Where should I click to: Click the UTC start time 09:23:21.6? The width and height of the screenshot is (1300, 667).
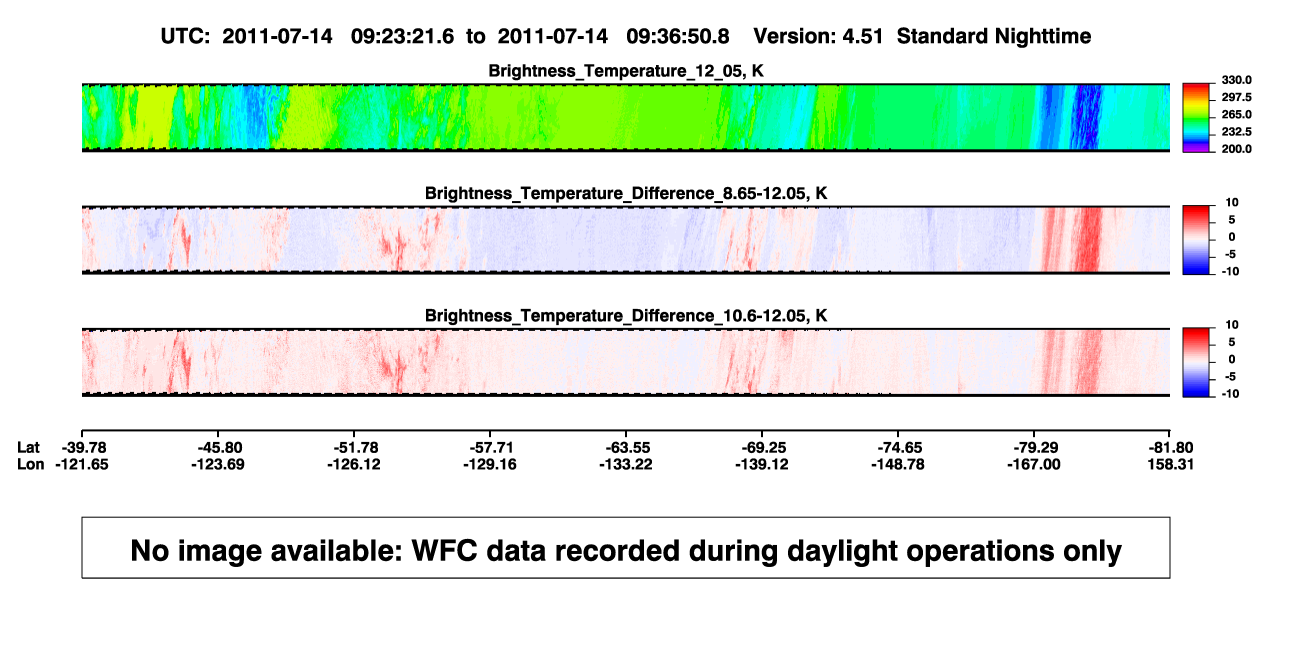tap(402, 36)
